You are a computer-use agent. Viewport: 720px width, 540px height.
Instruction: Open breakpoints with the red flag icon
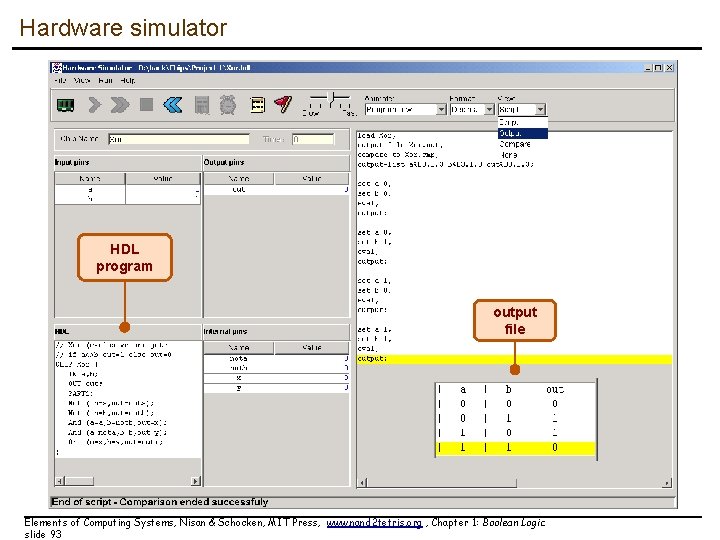tap(283, 104)
